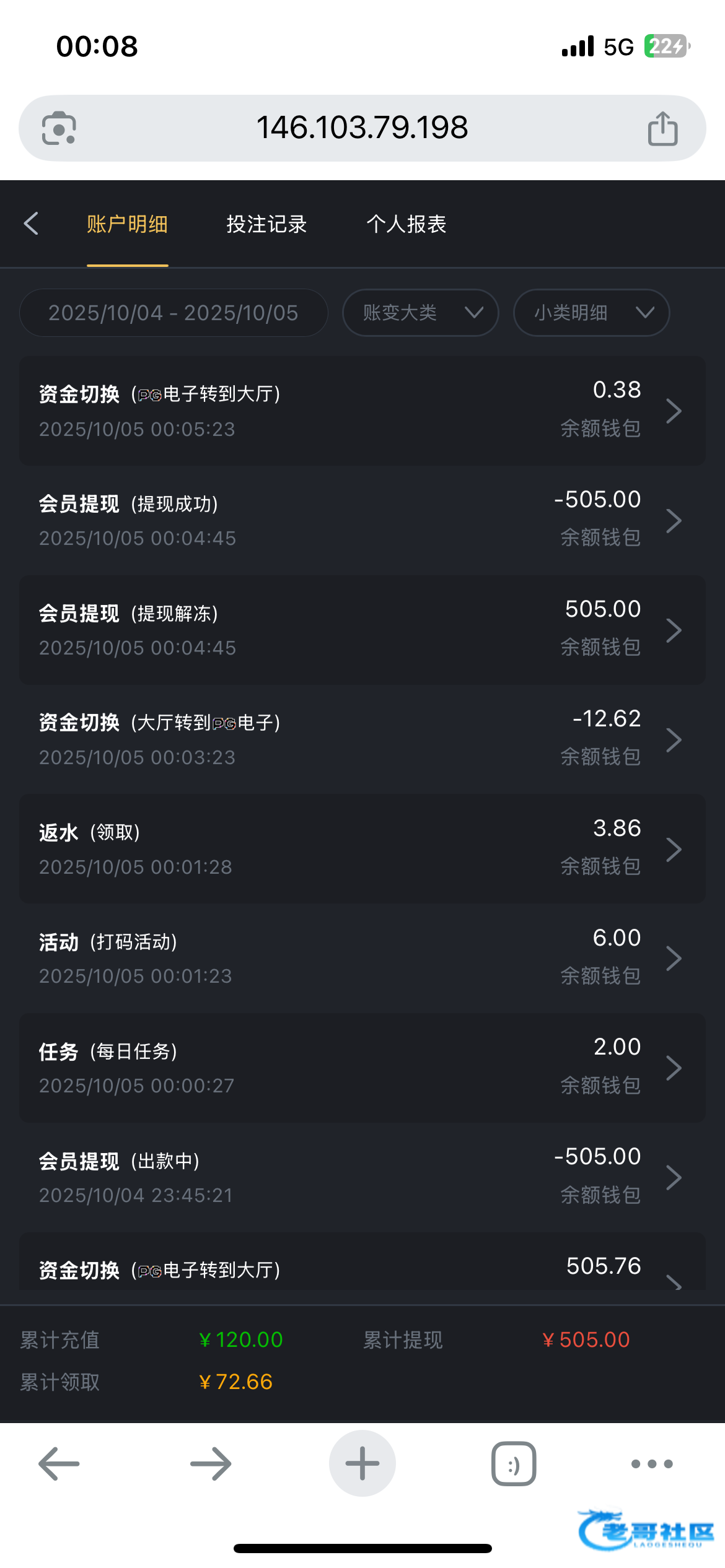This screenshot has width=725, height=1568.
Task: Switch to the 投注记录 tab
Action: point(266,224)
